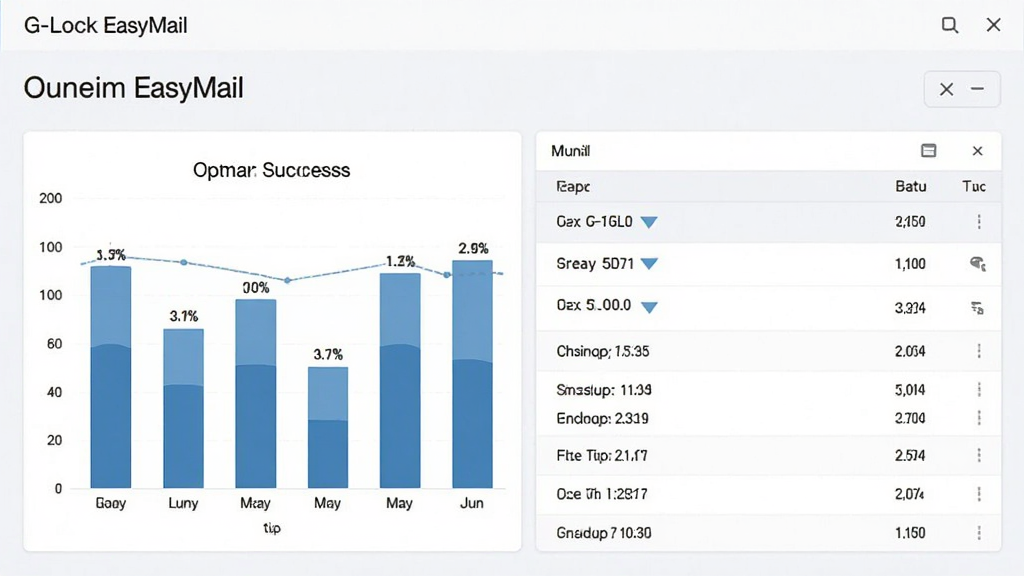This screenshot has height=576, width=1024.
Task: Click the Jun bar in the chart
Action: tap(472, 374)
